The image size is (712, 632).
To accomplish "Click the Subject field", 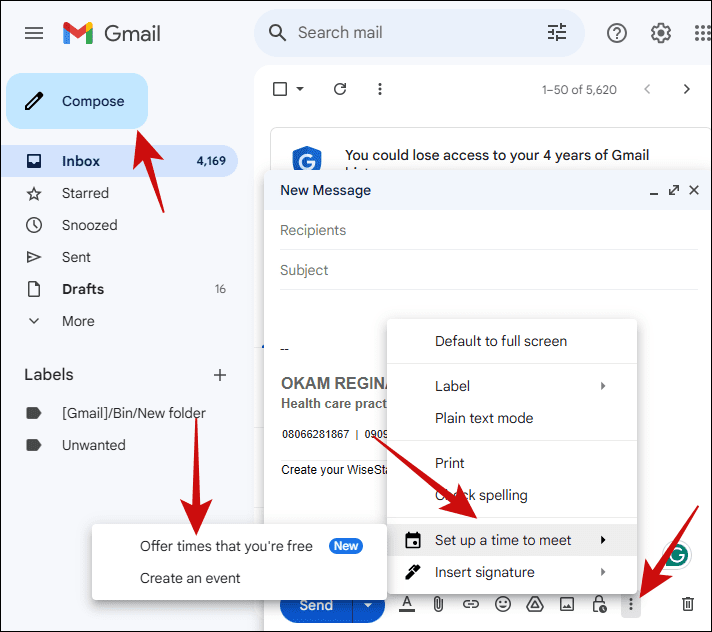I will pyautogui.click(x=489, y=270).
